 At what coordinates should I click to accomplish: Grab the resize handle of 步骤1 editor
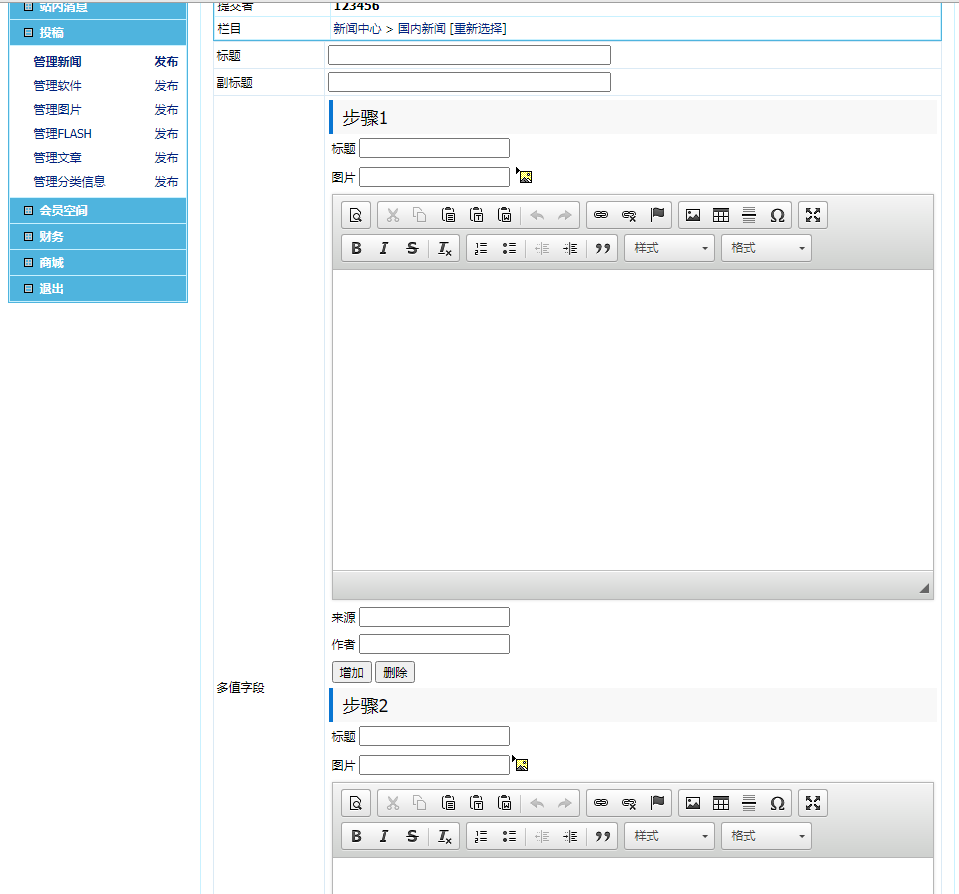pyautogui.click(x=924, y=588)
